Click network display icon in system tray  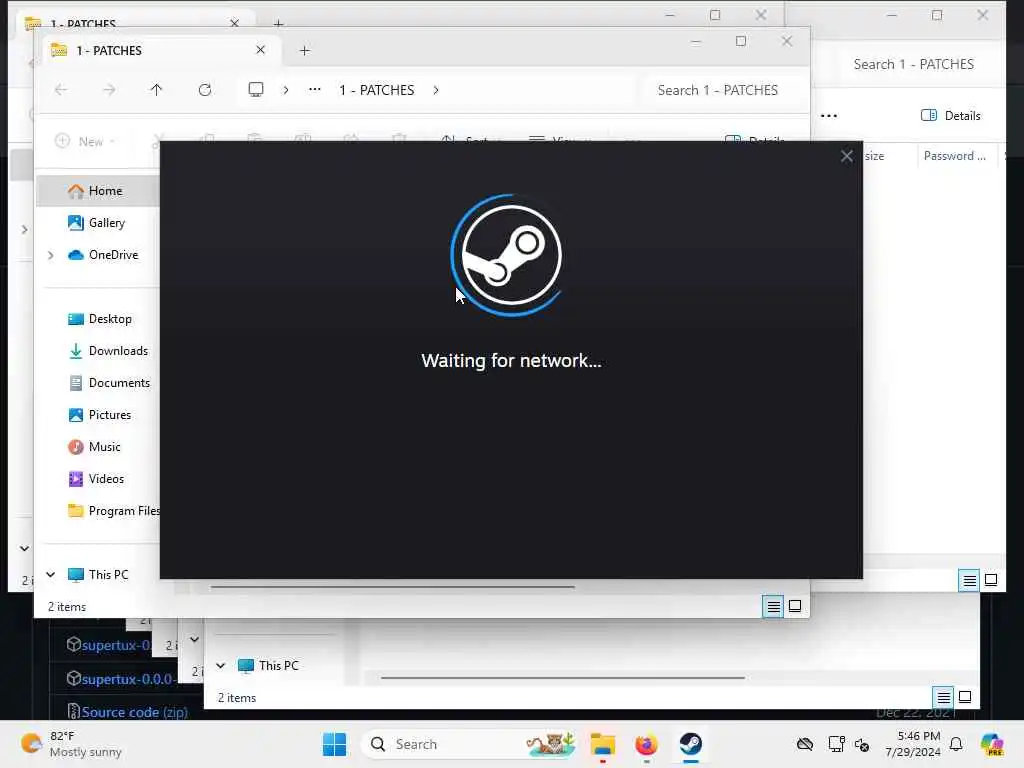point(836,744)
